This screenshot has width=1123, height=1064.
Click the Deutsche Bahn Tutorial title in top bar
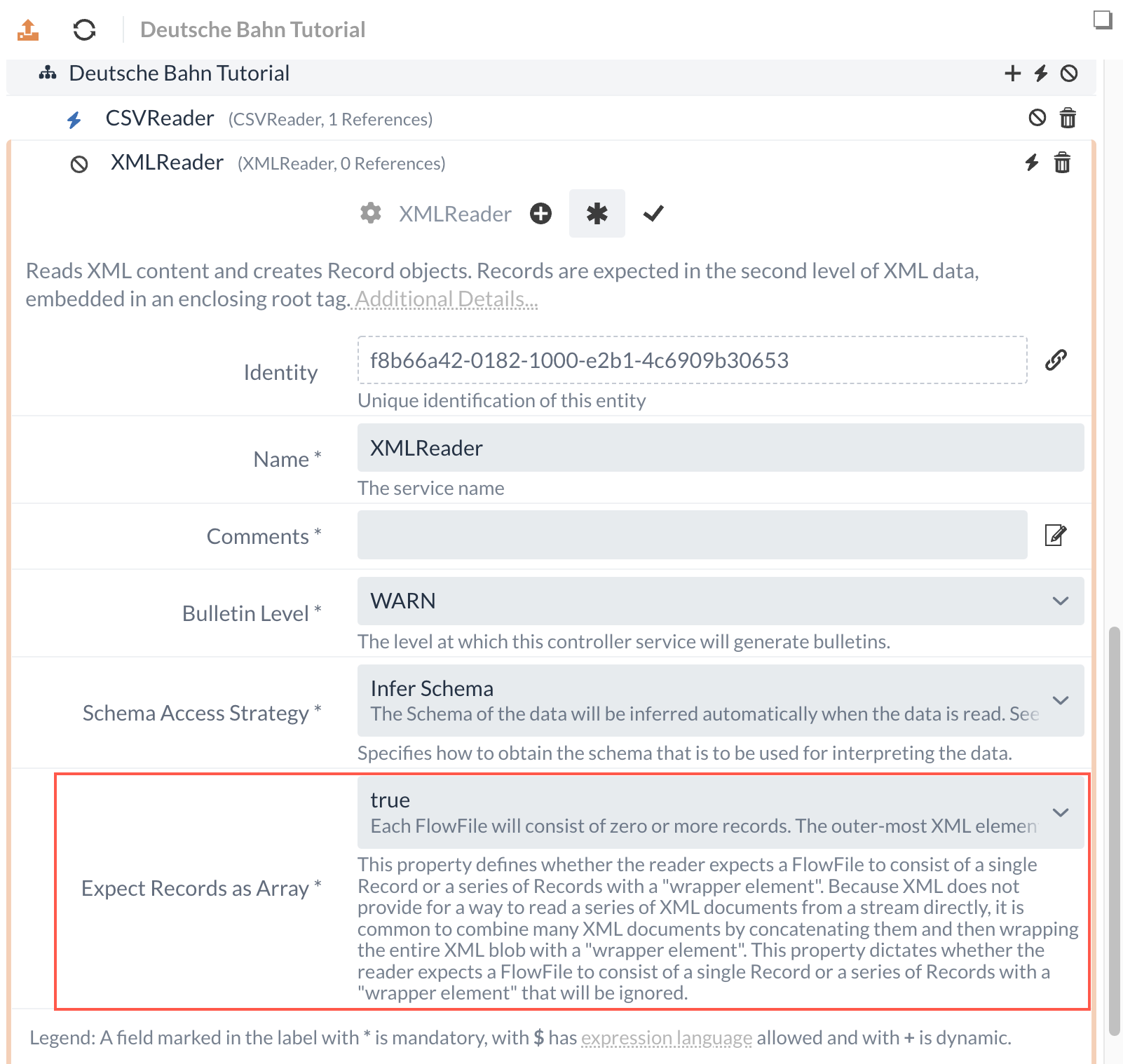(252, 29)
